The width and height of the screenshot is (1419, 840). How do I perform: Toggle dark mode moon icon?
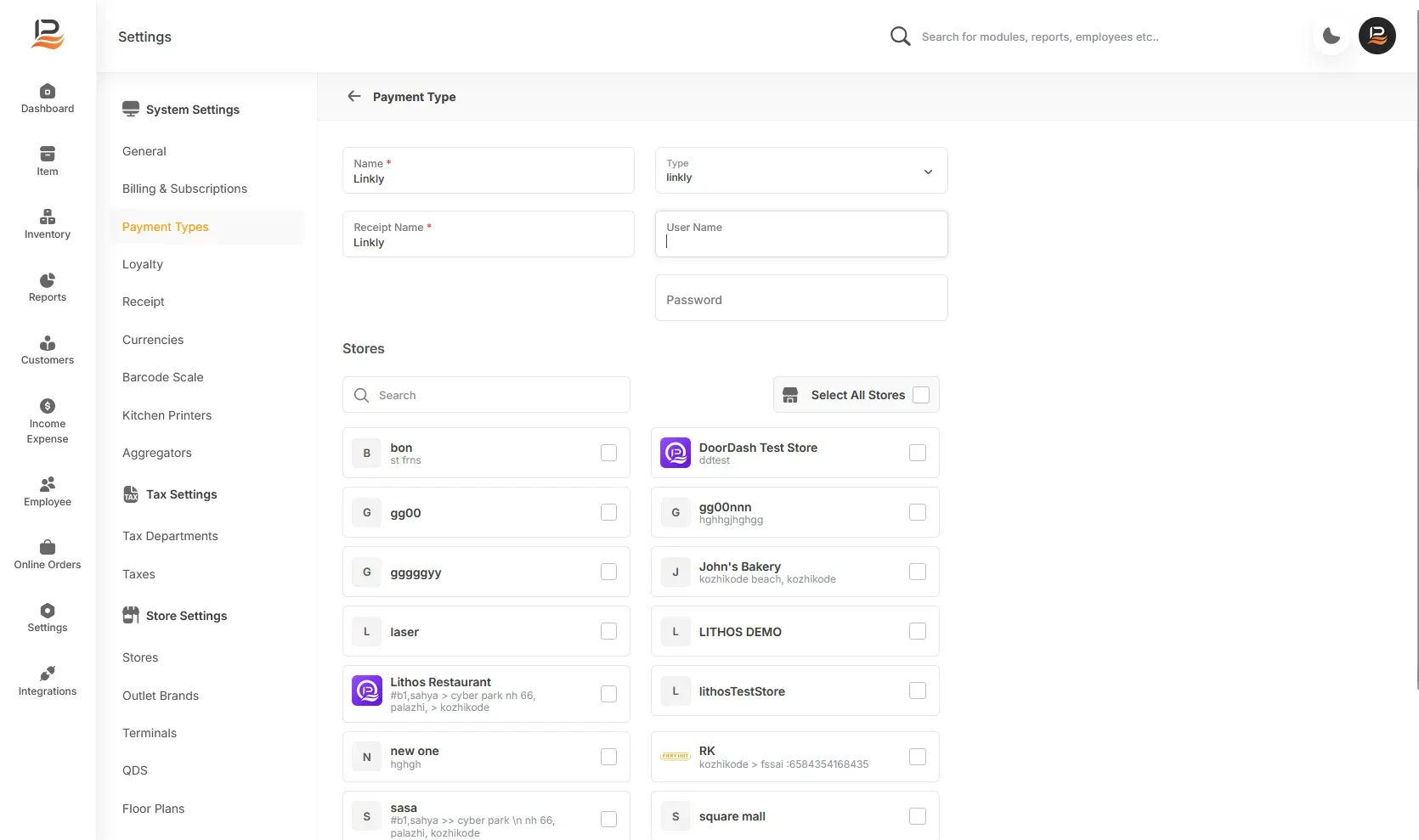coord(1331,37)
